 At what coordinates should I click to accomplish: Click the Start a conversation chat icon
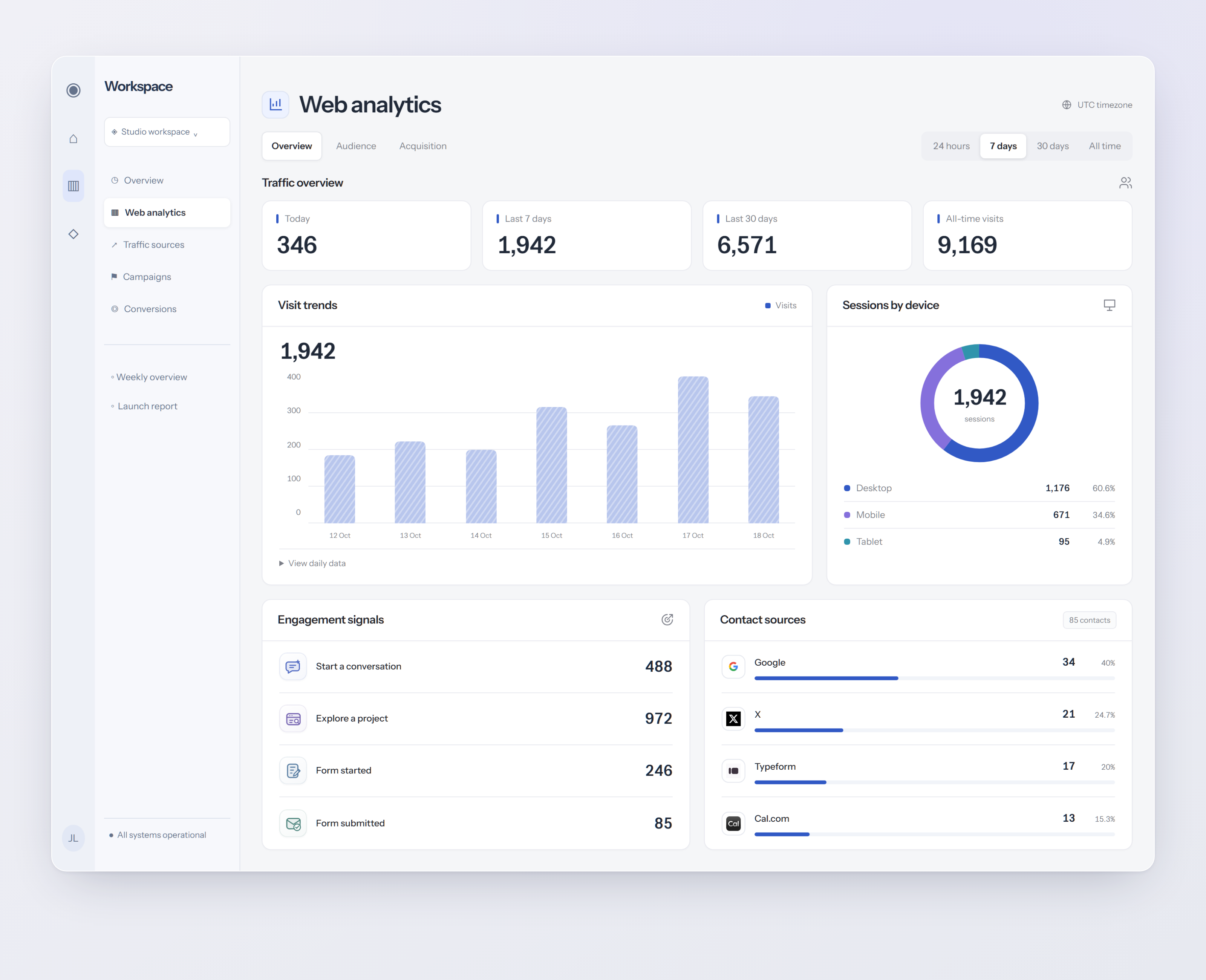coord(293,667)
